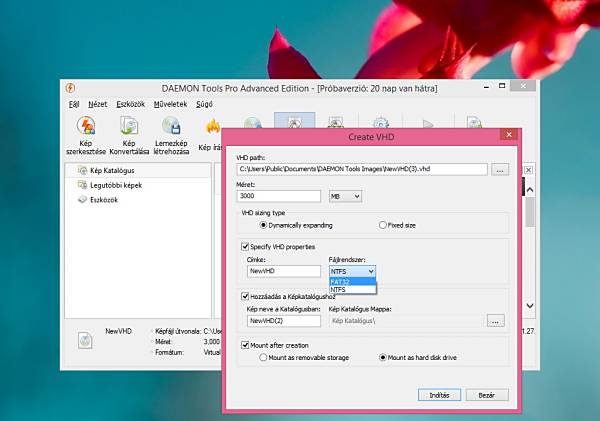Close the side panel with X button
The image size is (600, 421).
(x=528, y=170)
